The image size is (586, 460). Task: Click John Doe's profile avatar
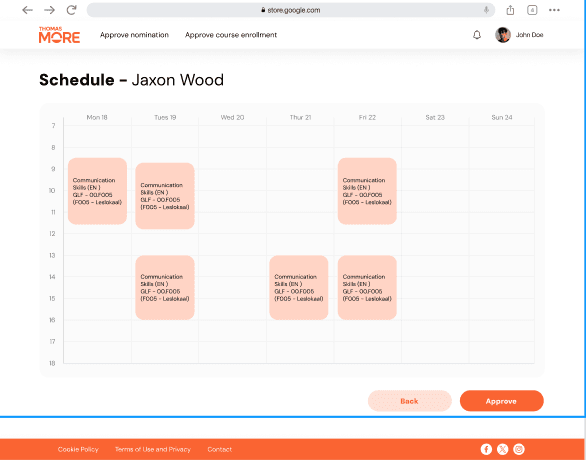[503, 35]
